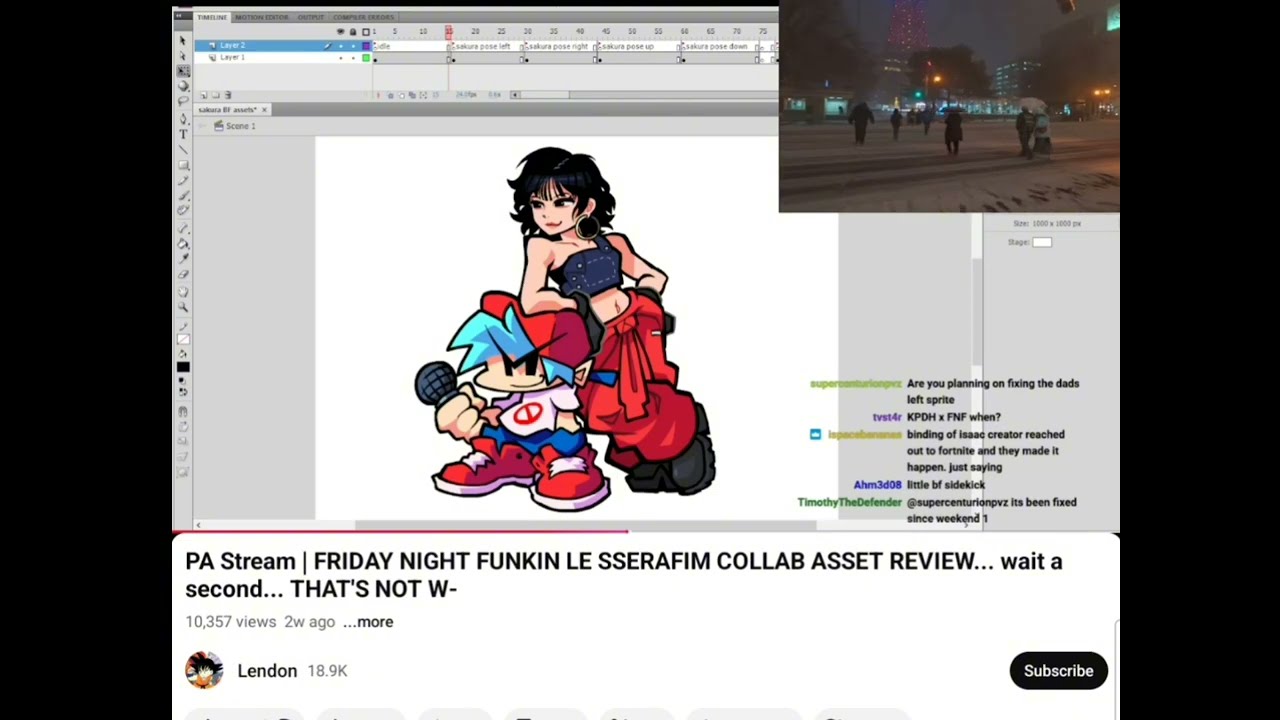Select the Lasso tool
The height and width of the screenshot is (720, 1280).
184,101
